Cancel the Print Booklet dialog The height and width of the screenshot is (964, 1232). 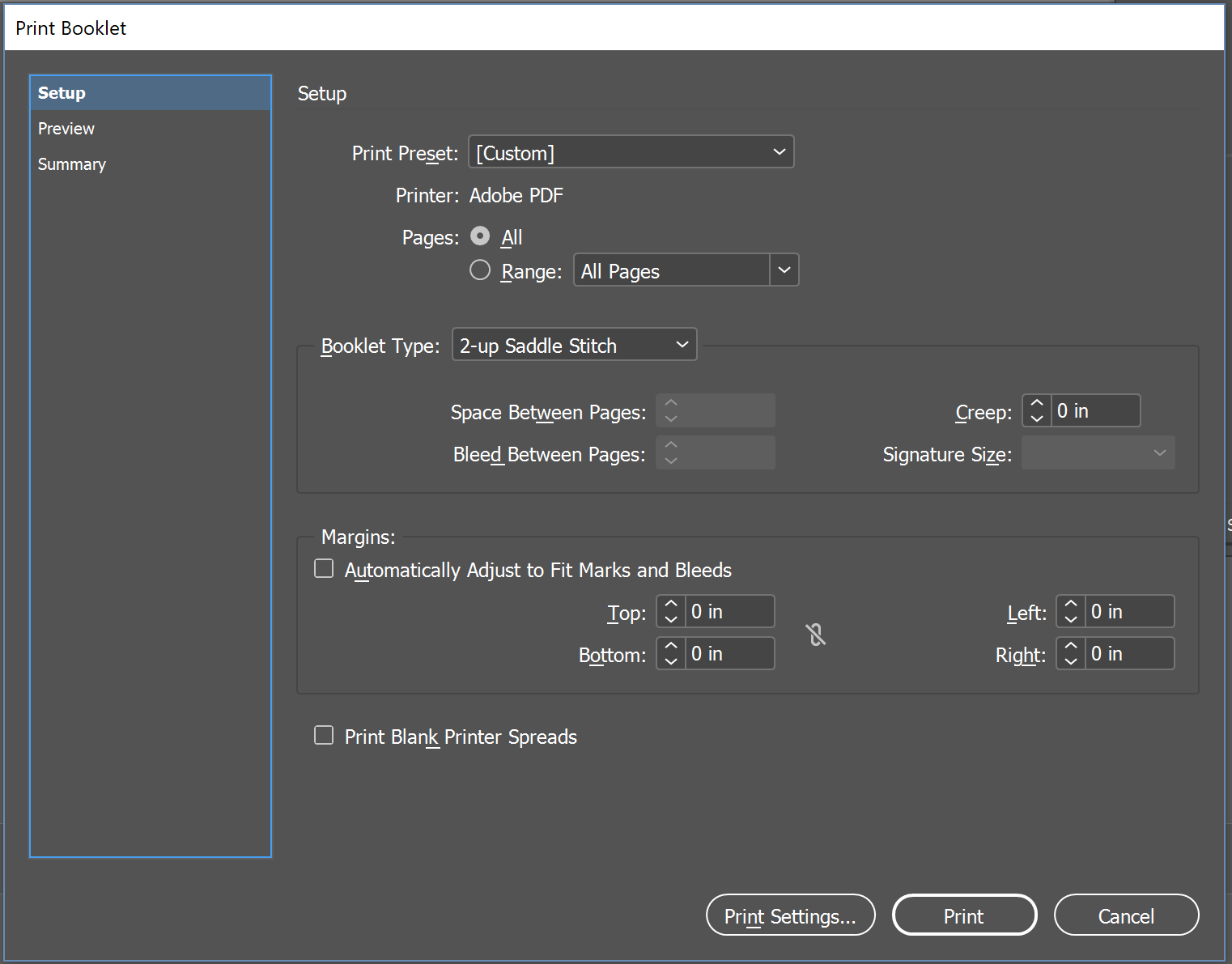click(1126, 915)
